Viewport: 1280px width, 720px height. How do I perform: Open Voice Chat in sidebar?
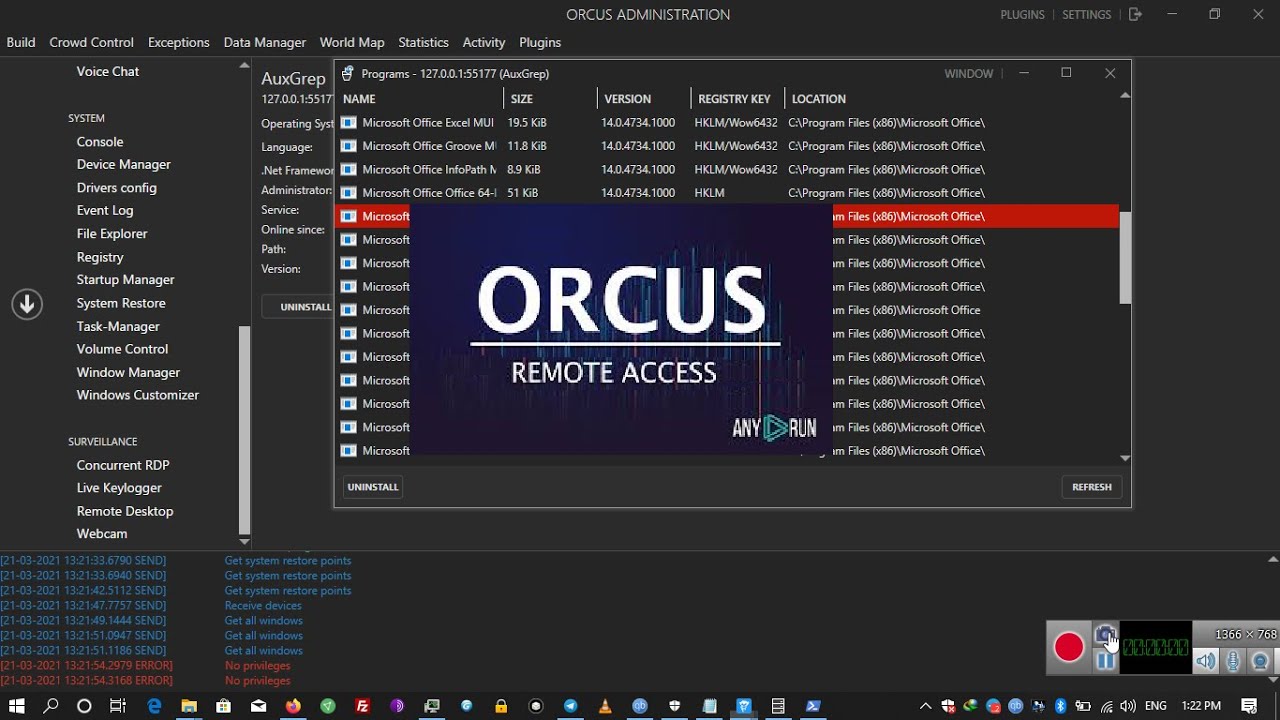click(108, 72)
